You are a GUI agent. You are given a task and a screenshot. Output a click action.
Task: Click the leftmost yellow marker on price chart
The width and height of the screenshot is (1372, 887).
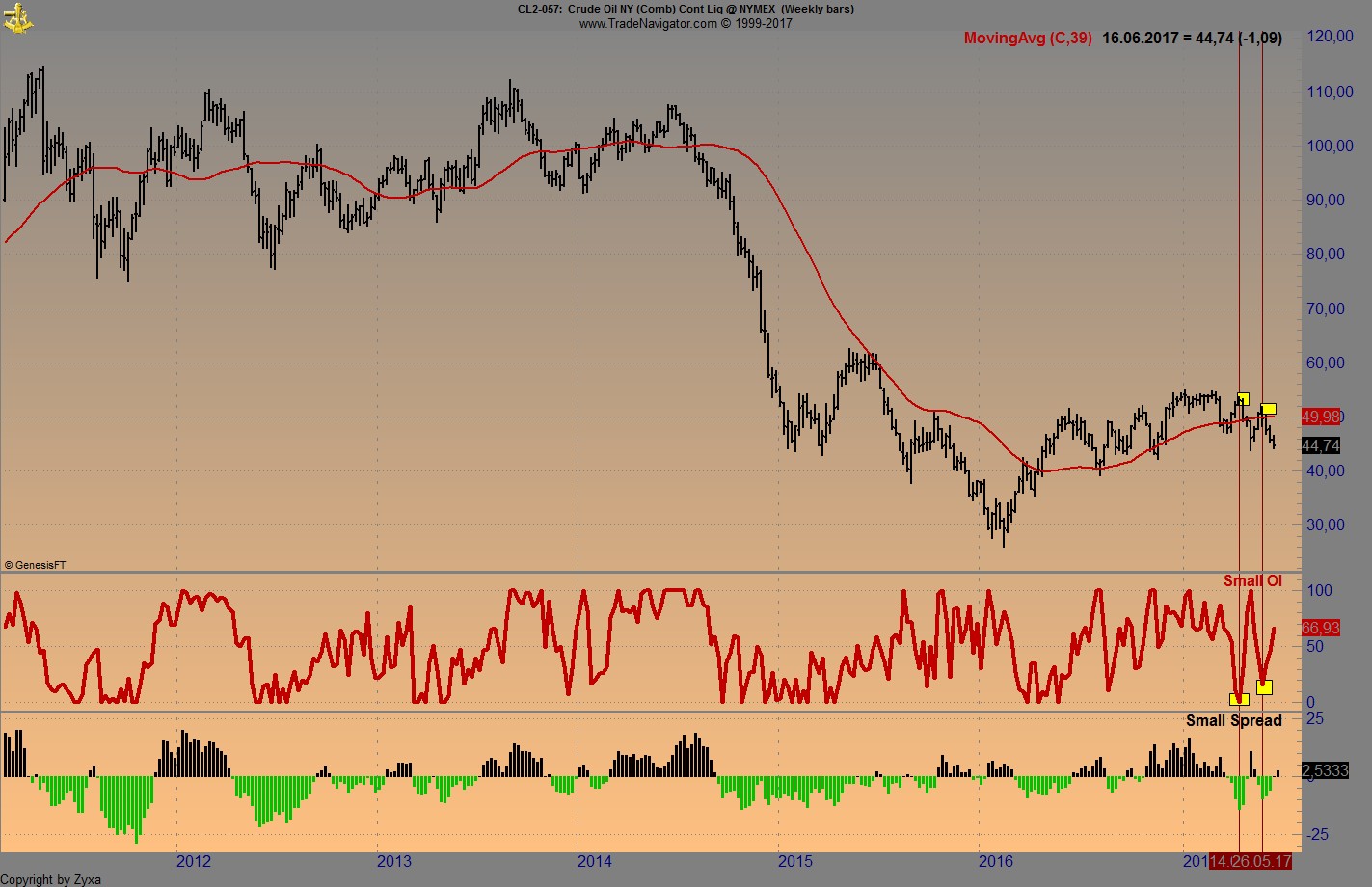pyautogui.click(x=1243, y=398)
